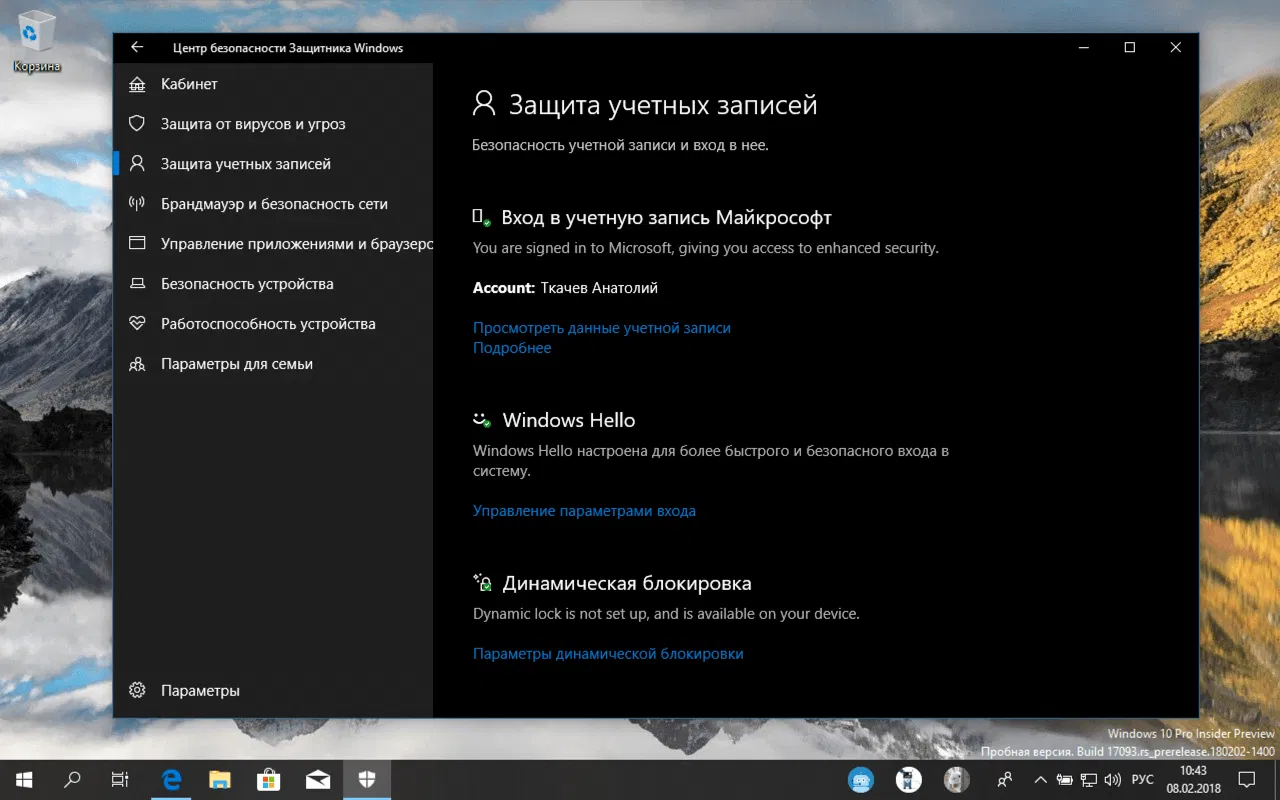Screen dimensions: 1280x800
Task: Launch Microsoft Edge from the taskbar
Action: [x=172, y=779]
